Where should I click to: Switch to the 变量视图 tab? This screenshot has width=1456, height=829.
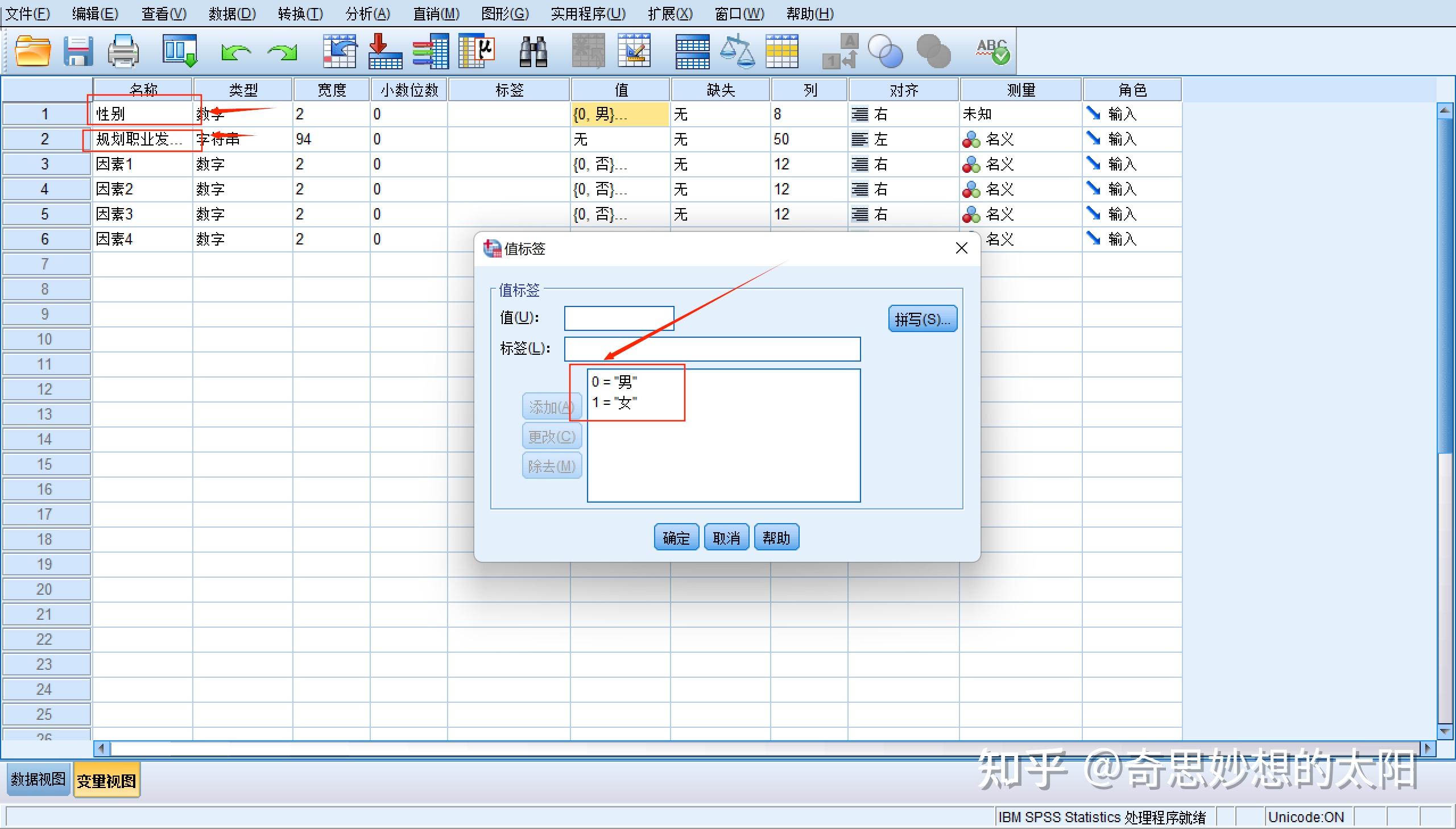tap(106, 780)
